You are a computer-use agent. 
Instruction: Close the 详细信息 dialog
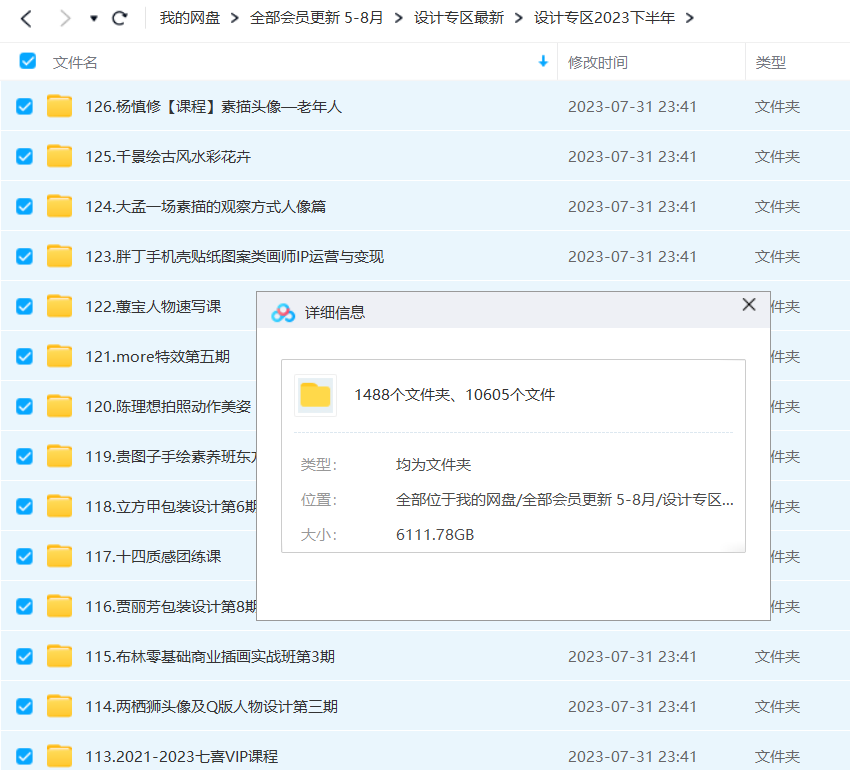click(x=748, y=305)
